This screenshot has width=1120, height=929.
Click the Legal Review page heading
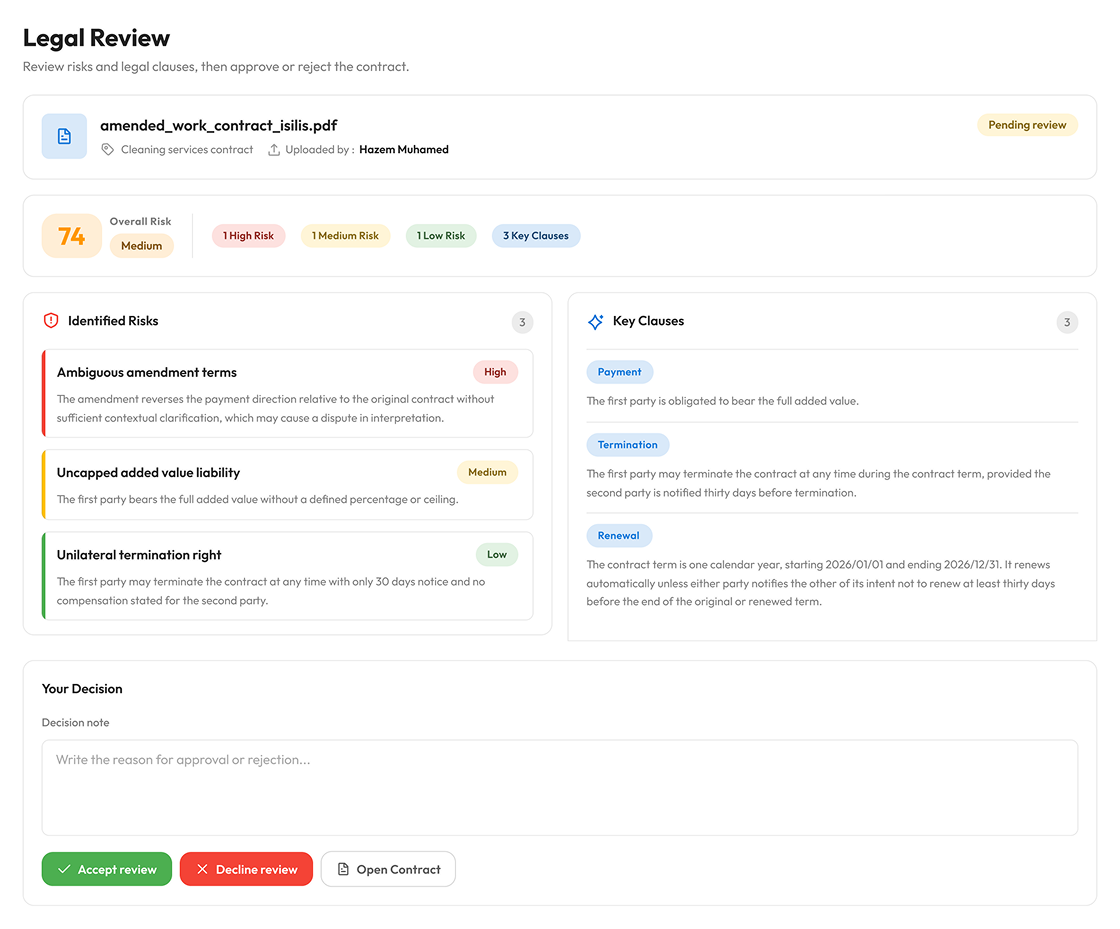pos(96,38)
